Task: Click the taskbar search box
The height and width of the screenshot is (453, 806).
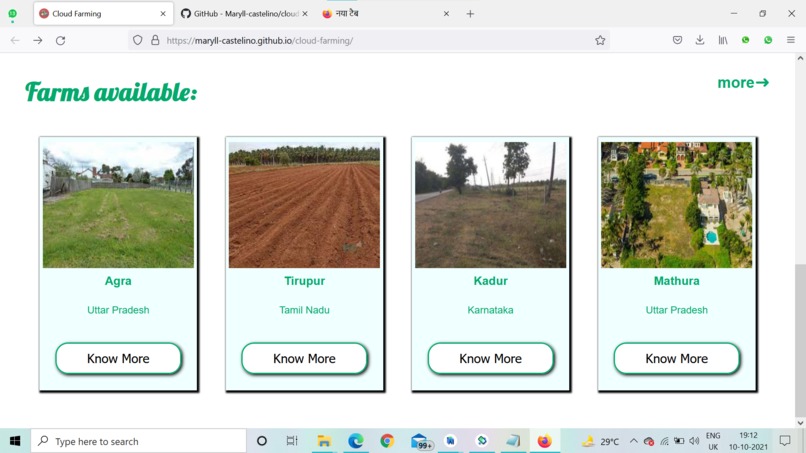Action: pos(138,441)
